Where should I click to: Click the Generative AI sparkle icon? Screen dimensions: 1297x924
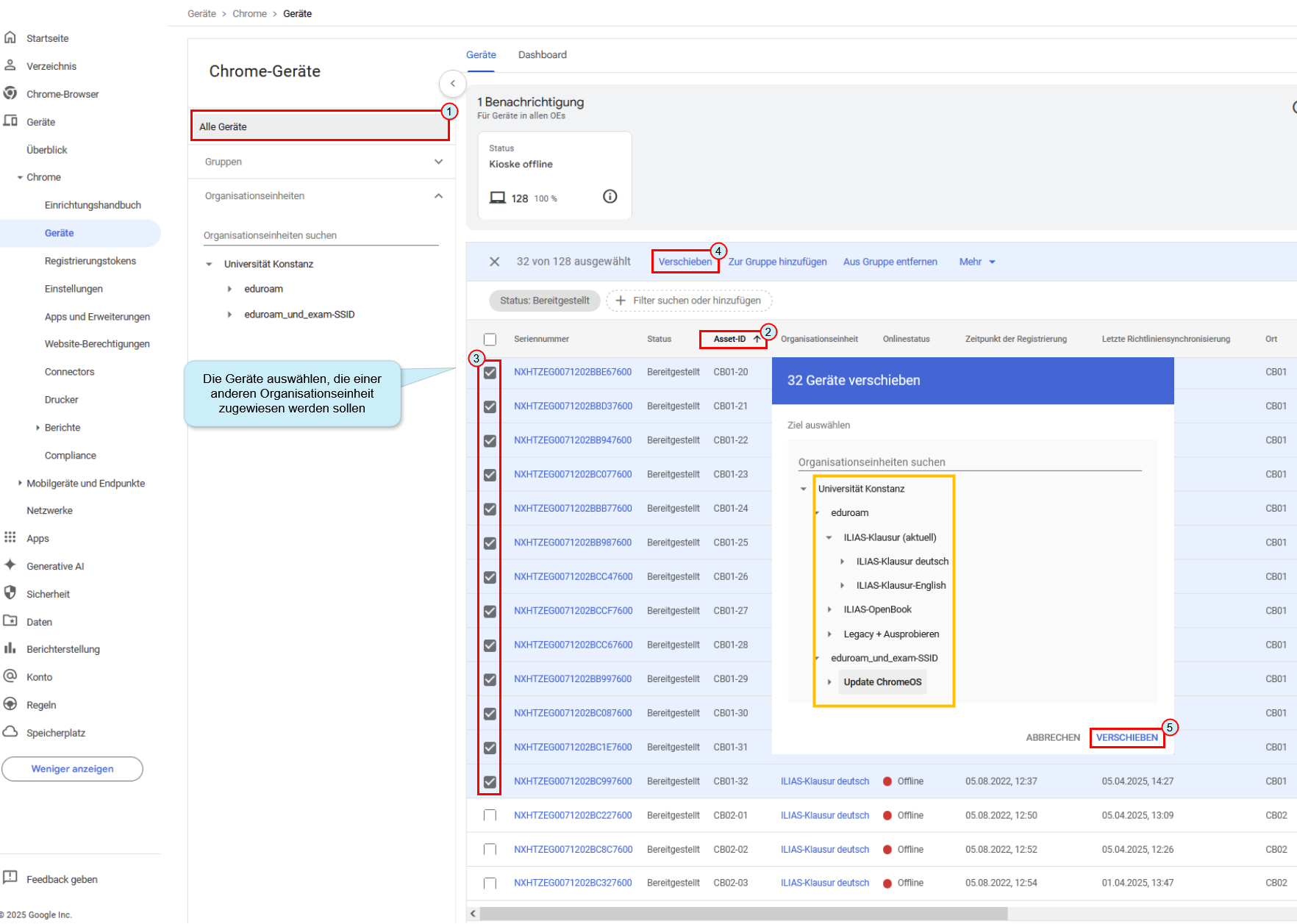point(10,565)
